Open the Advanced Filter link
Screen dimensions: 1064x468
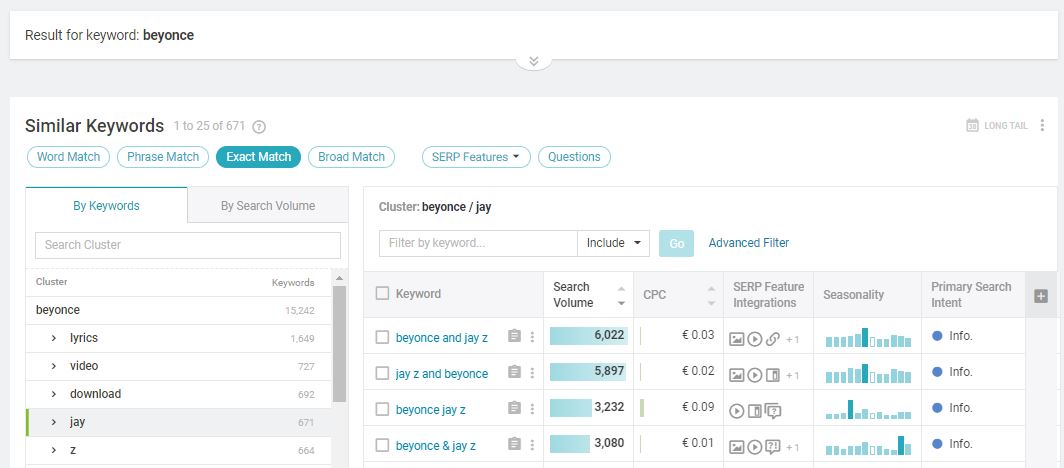pos(748,243)
